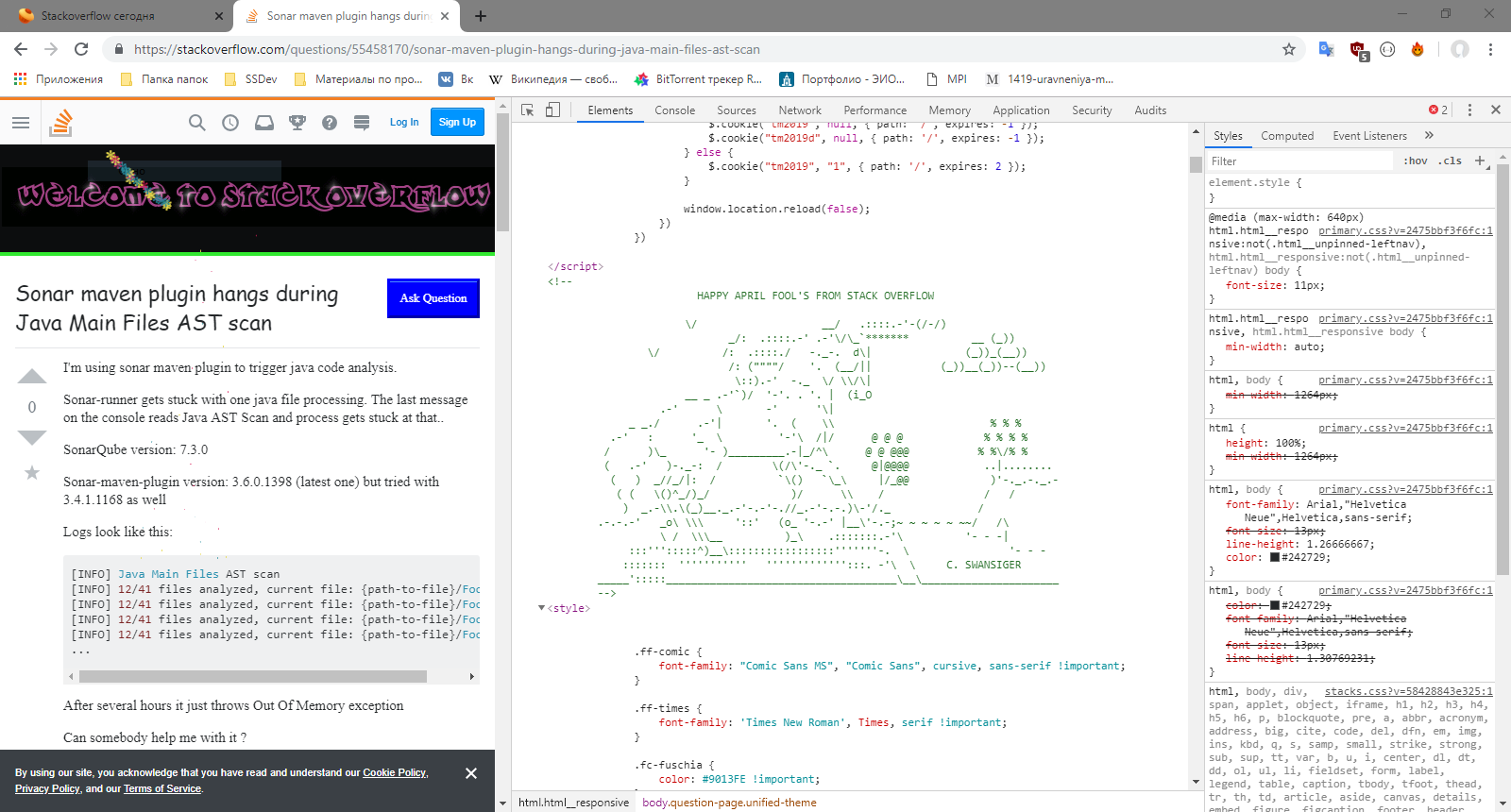The height and width of the screenshot is (812, 1511).
Task: Open a new browser tab with plus
Action: pos(481,16)
